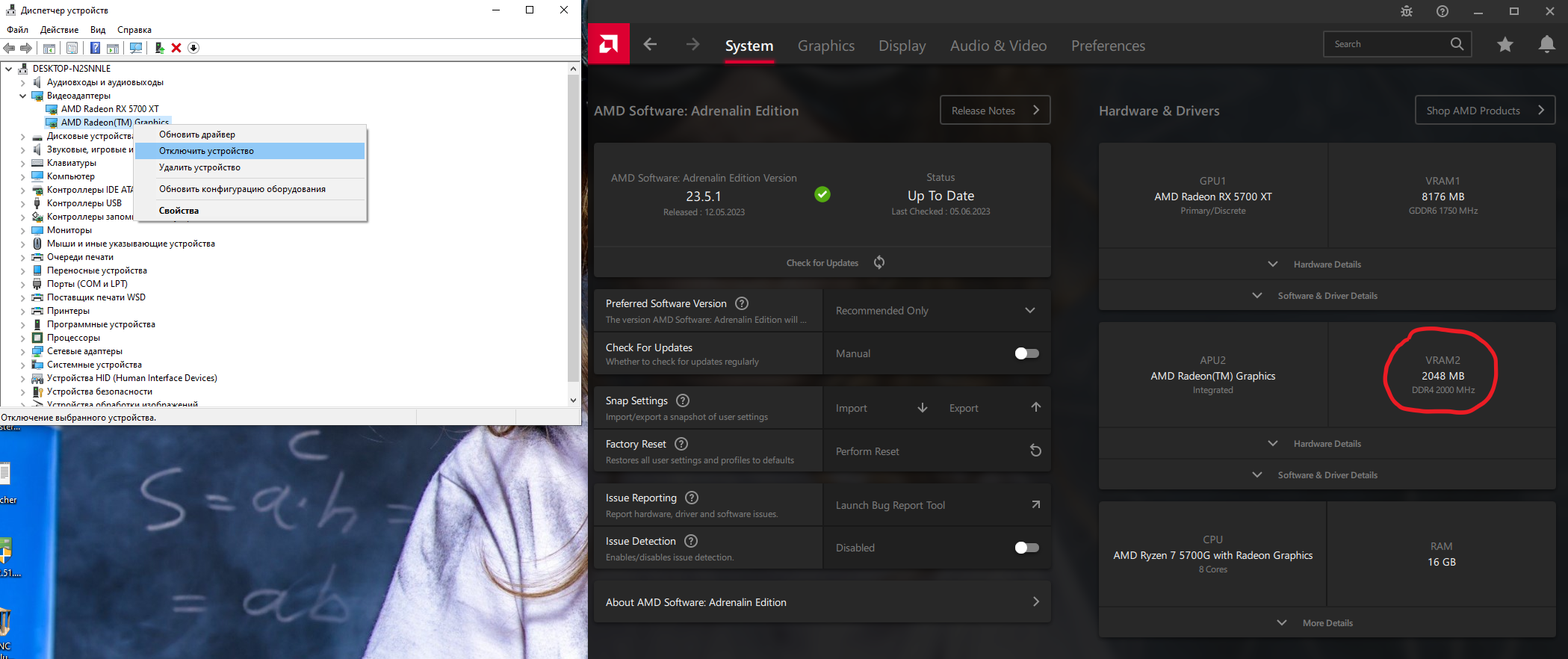This screenshot has height=659, width=1568.
Task: Click the bug icon in AMD title bar
Action: point(1407,11)
